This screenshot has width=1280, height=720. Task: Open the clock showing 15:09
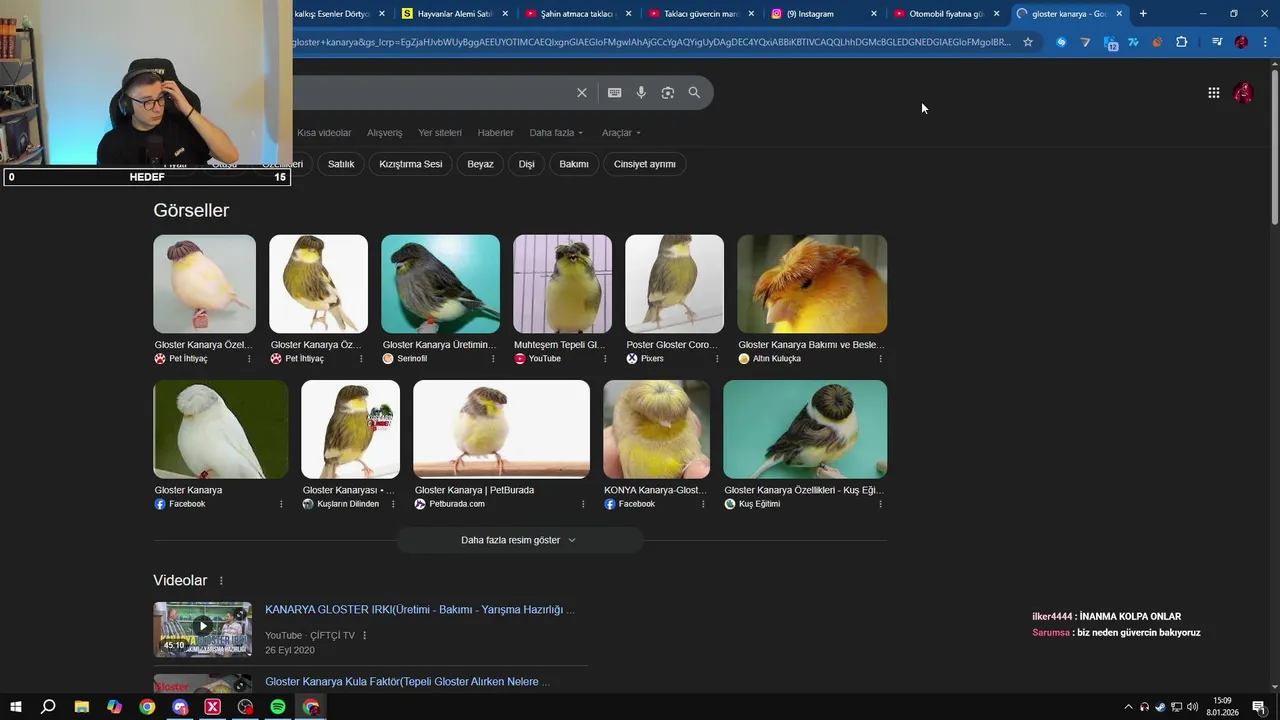tap(1222, 707)
